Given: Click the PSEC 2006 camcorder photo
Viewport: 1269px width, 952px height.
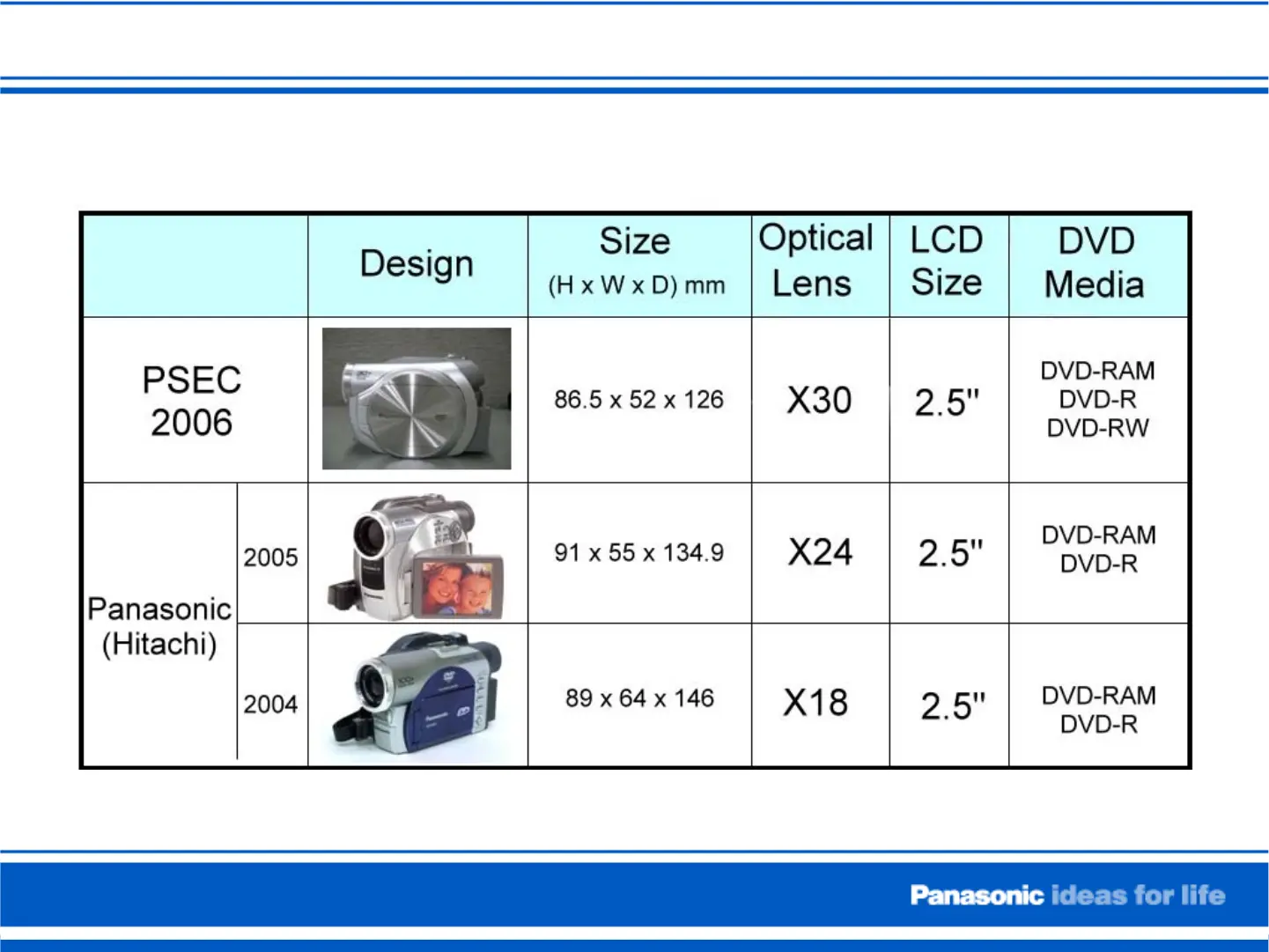Looking at the screenshot, I should [x=417, y=398].
